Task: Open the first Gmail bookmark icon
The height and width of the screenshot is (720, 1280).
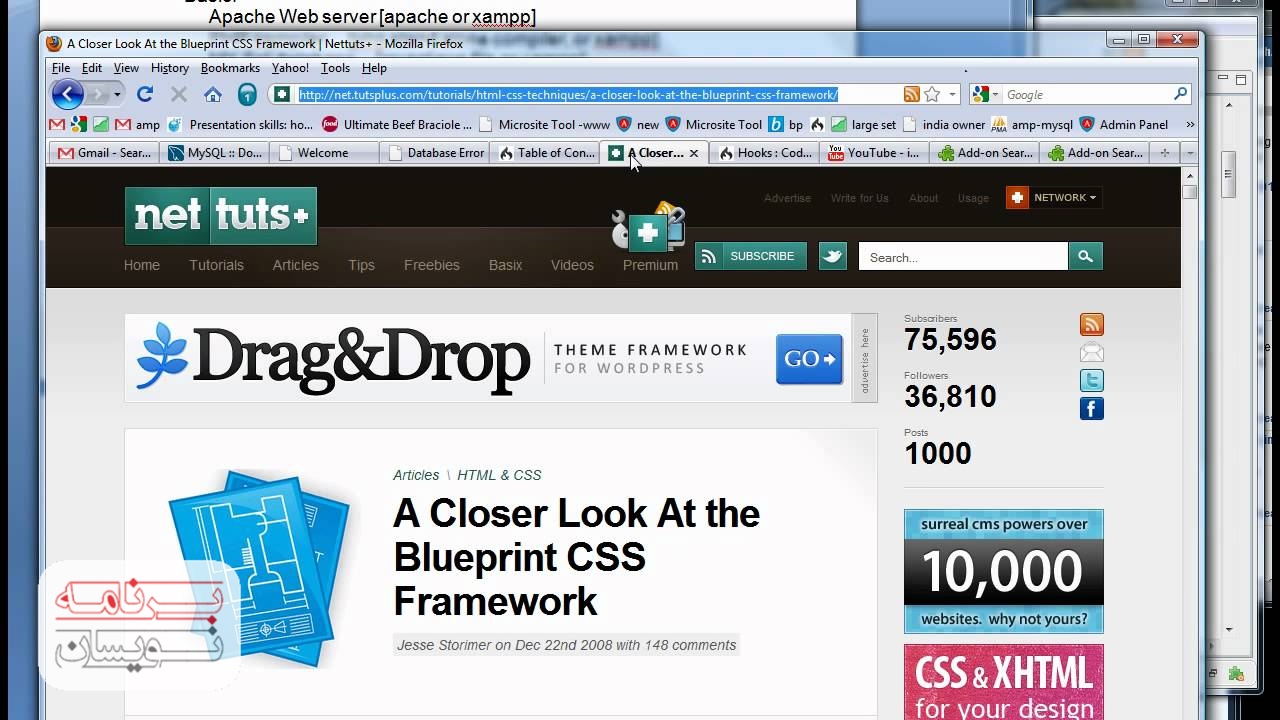Action: pyautogui.click(x=57, y=125)
